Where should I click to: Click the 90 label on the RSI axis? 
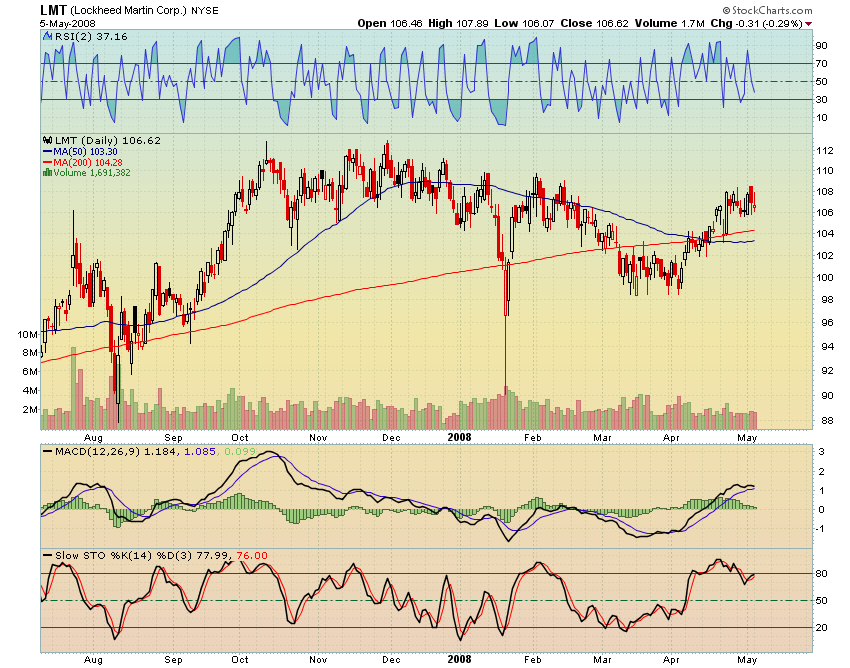[822, 46]
